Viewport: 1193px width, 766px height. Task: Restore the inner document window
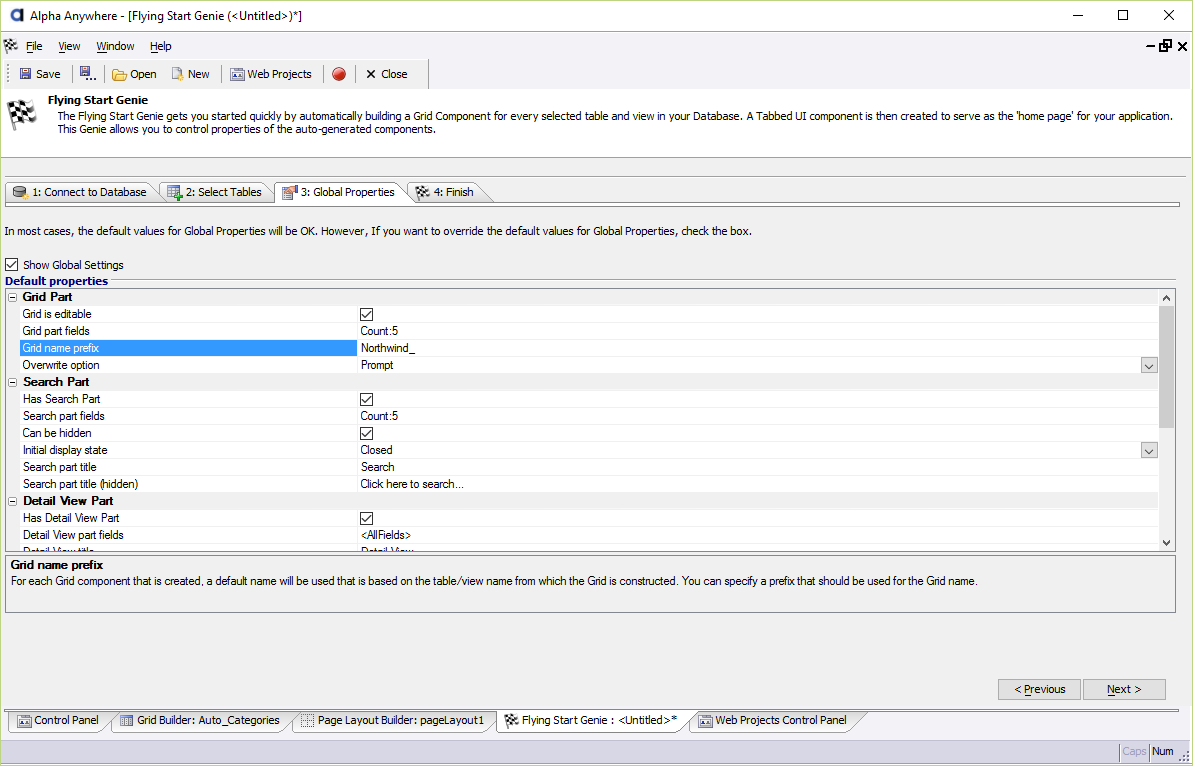(1166, 46)
